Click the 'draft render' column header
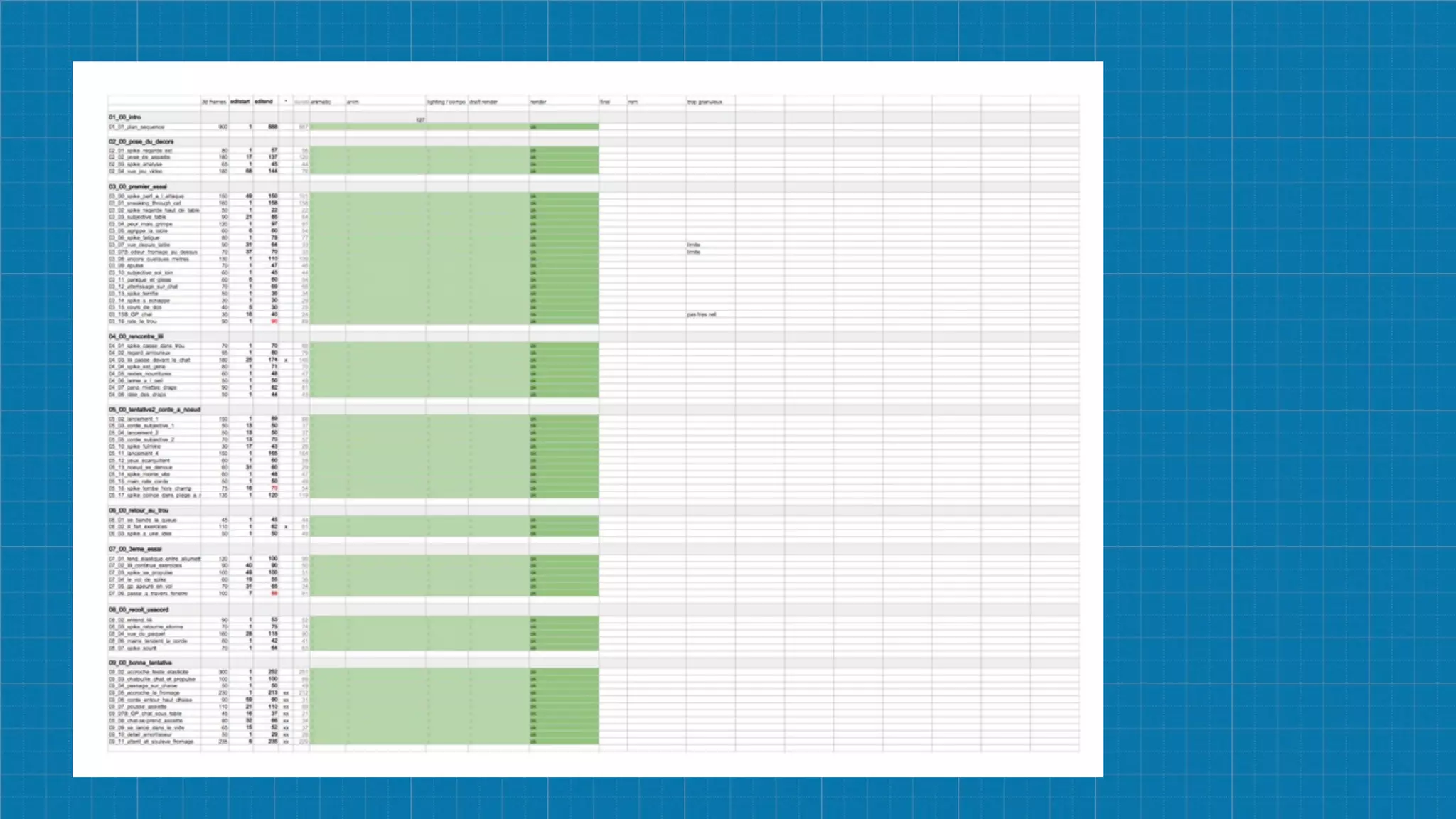The width and height of the screenshot is (1456, 819). click(x=484, y=102)
